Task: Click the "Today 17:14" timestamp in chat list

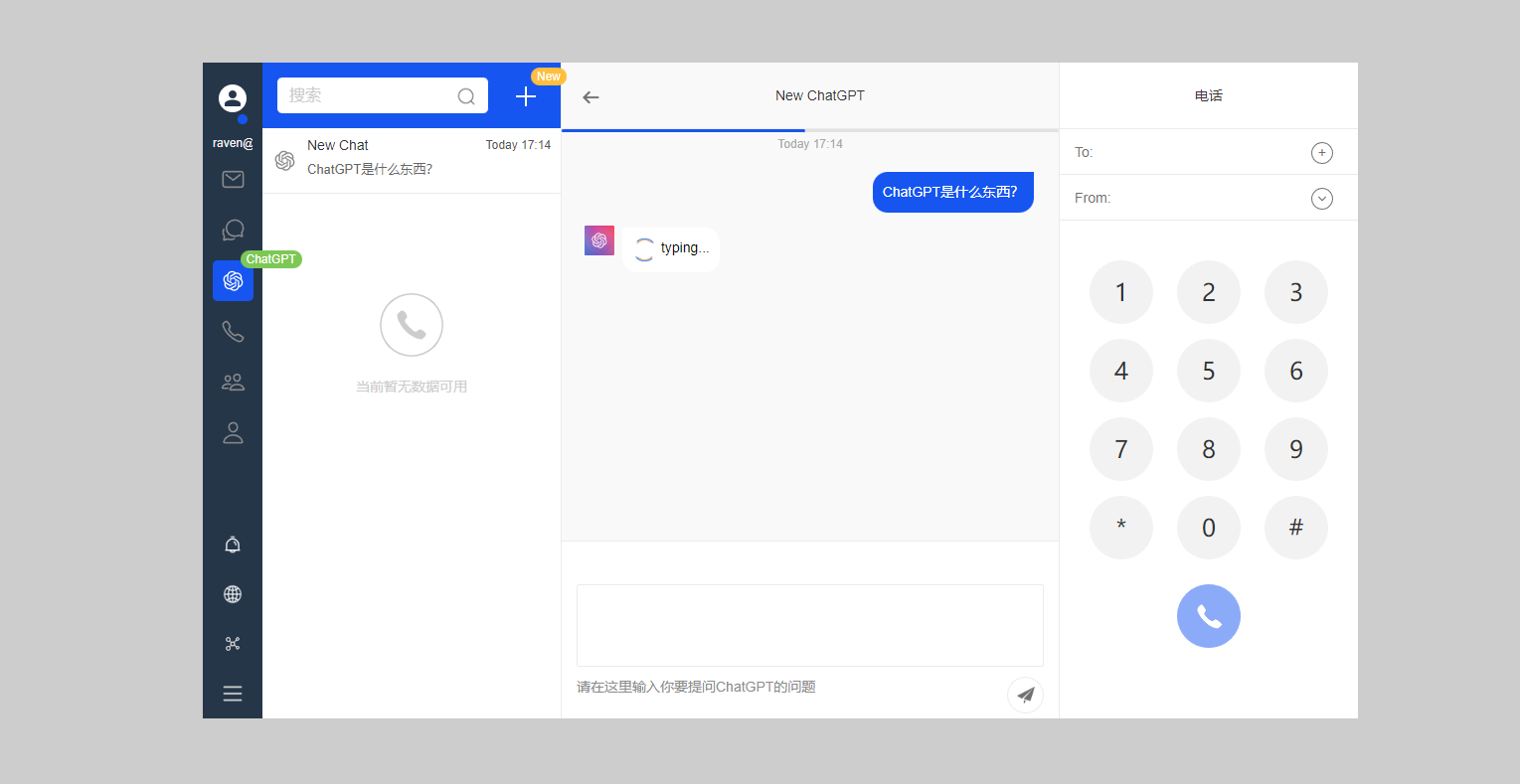Action: [518, 145]
